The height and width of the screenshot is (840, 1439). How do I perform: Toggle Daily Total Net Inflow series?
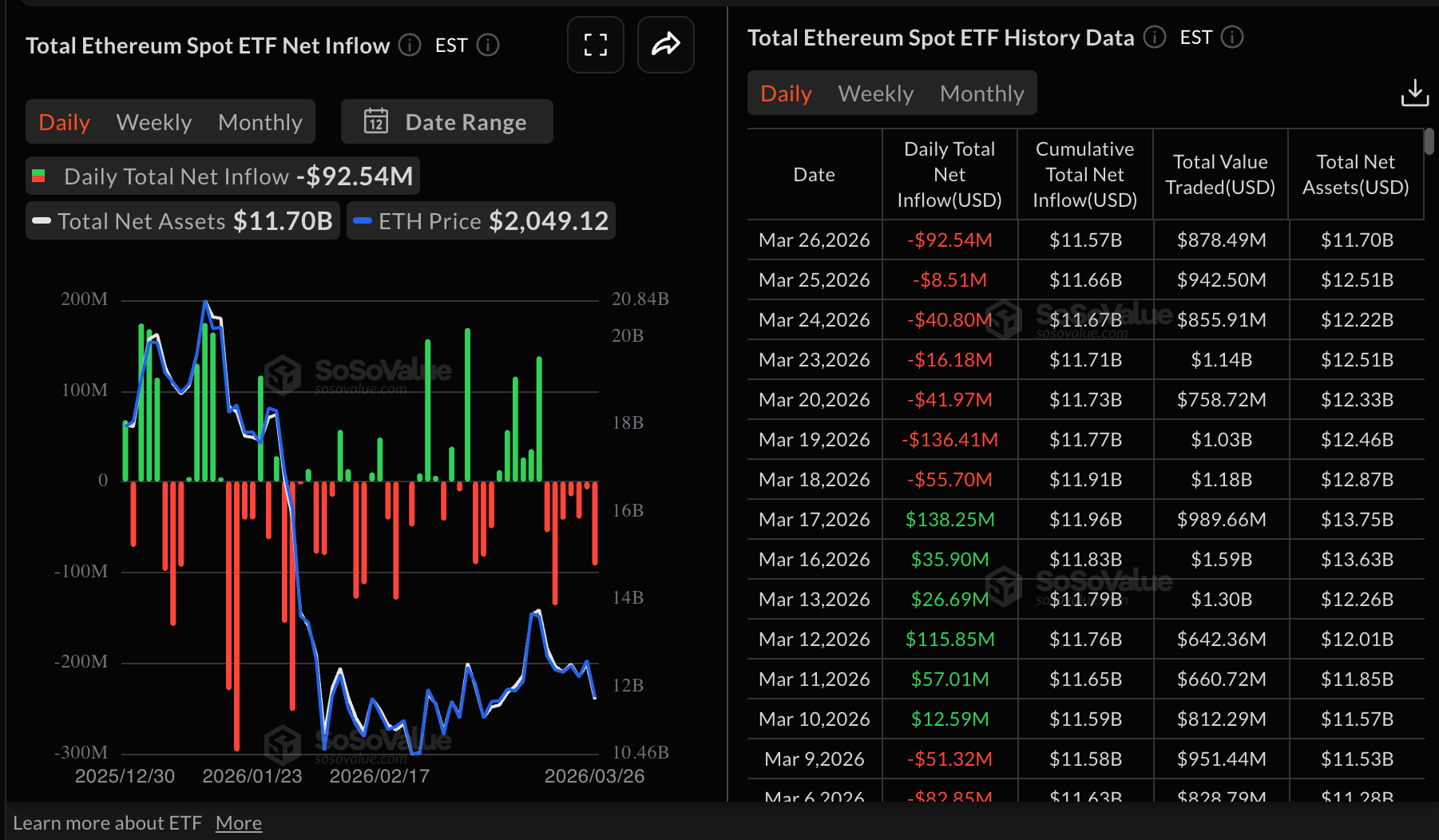coord(222,176)
